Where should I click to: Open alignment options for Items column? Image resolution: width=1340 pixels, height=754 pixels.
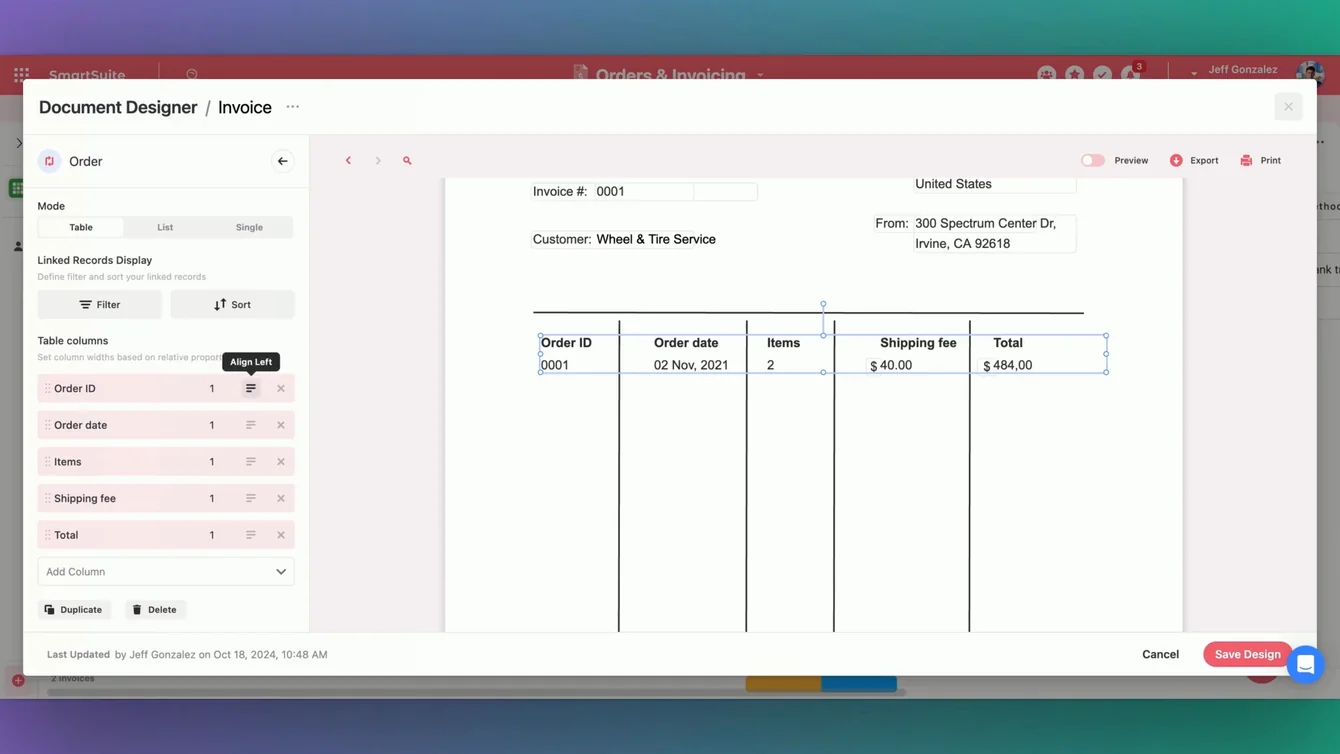[x=251, y=462]
